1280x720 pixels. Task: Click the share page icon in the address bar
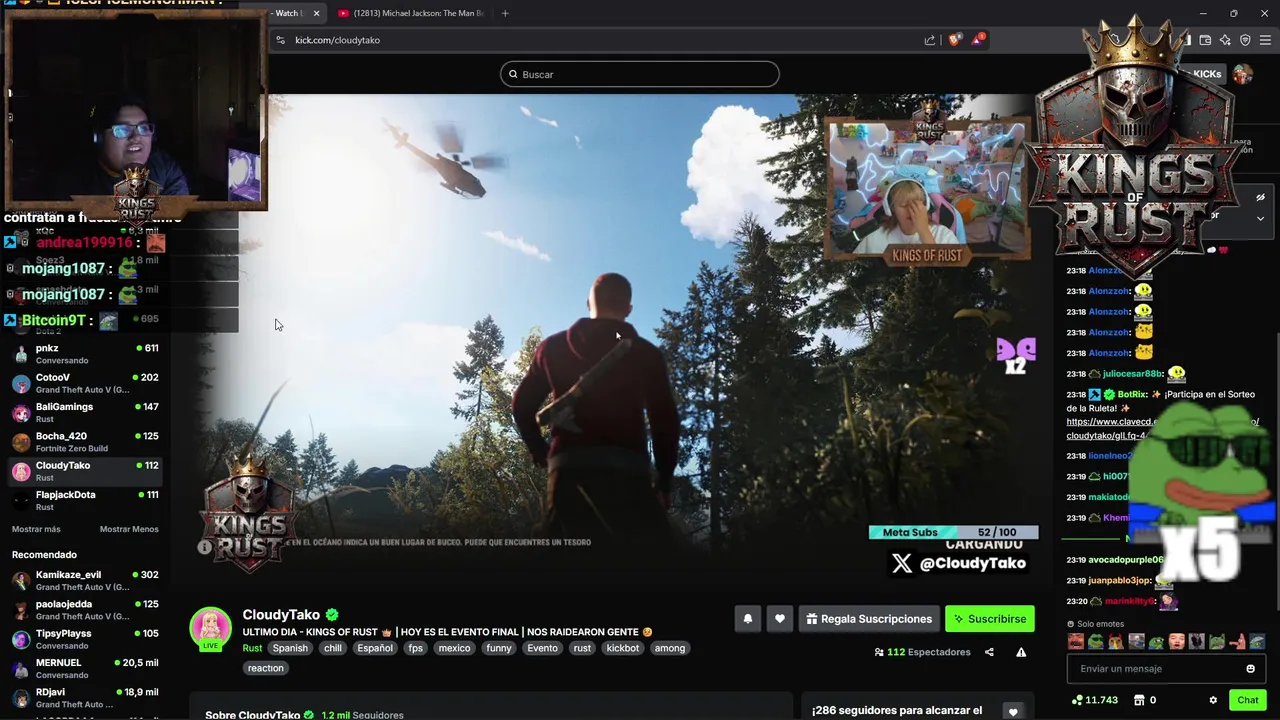coord(930,40)
